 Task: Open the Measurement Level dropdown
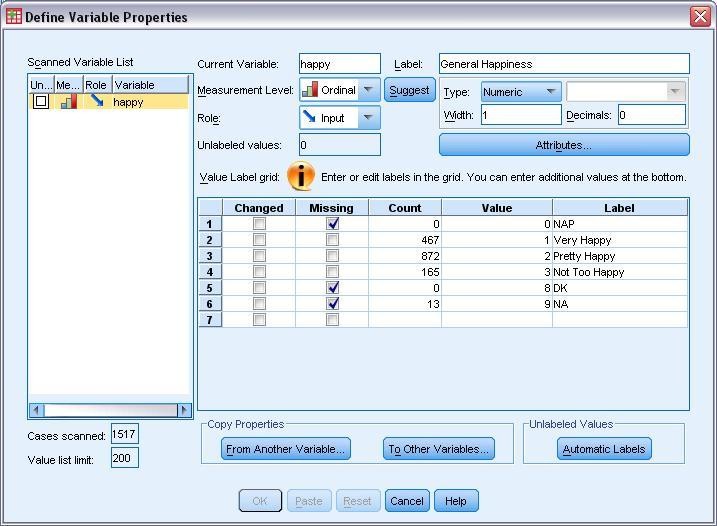tap(368, 90)
